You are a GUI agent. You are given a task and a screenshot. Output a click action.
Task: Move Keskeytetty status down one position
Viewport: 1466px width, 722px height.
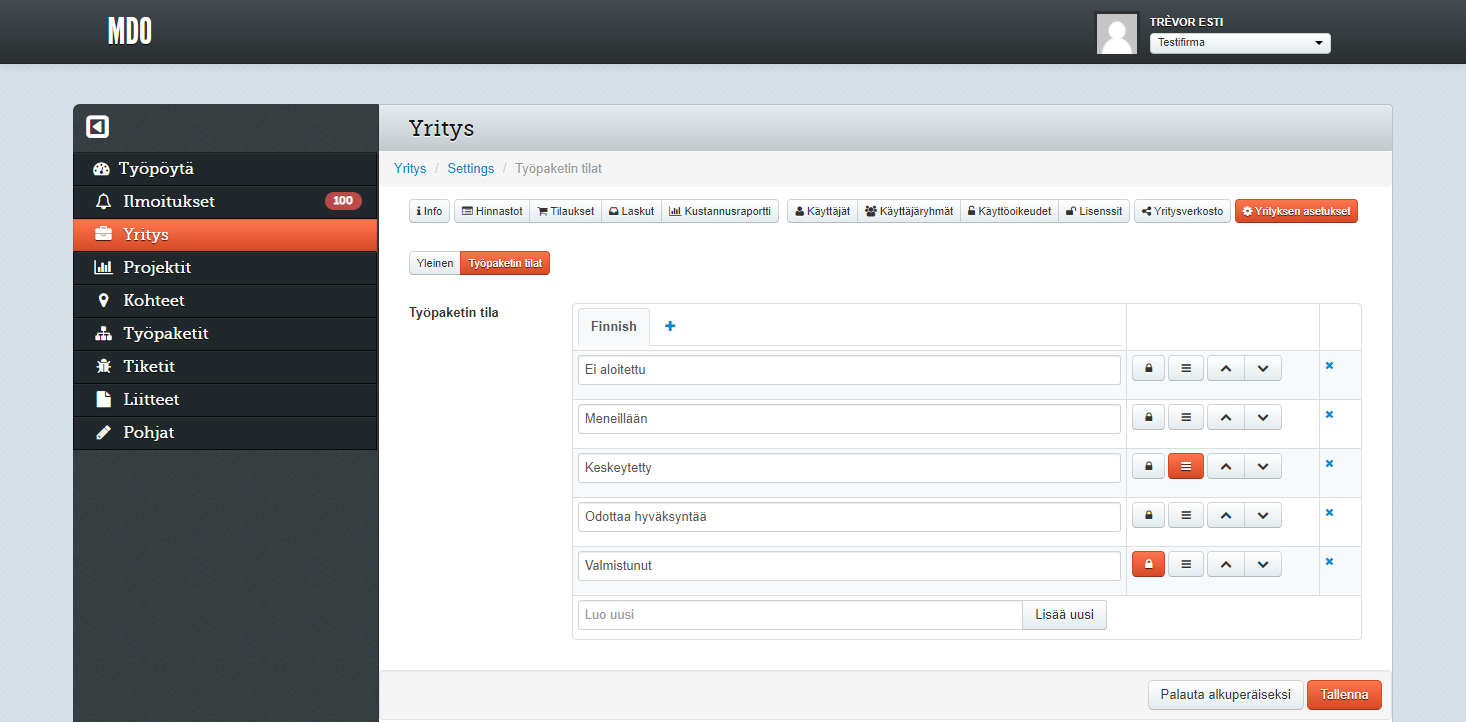(1263, 467)
